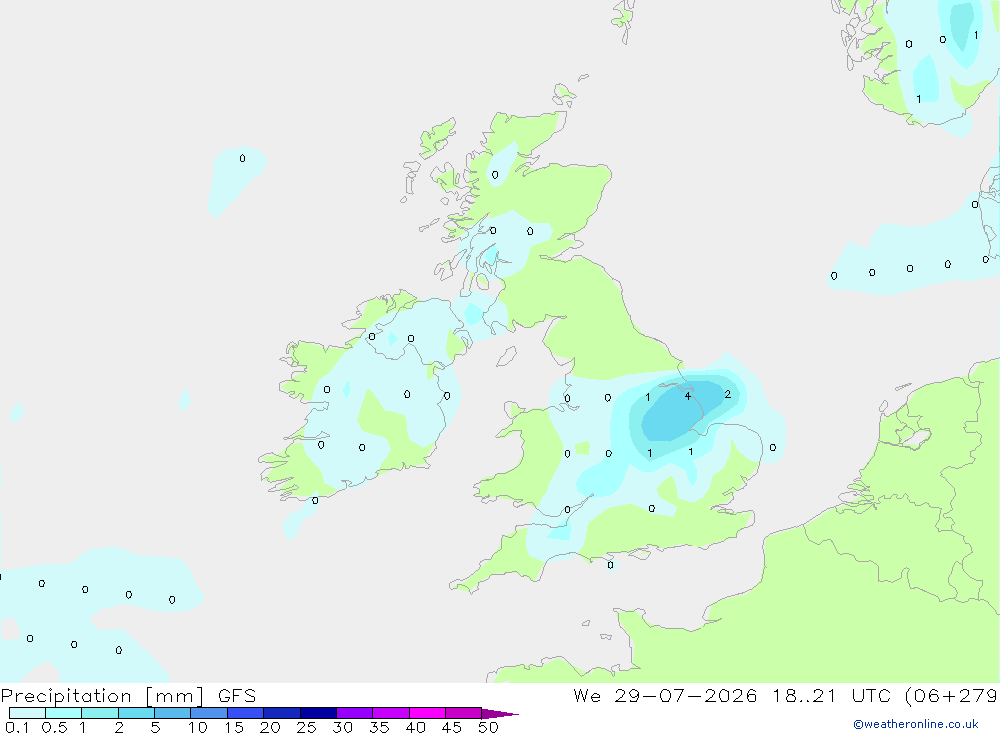The image size is (1000, 733).
Task: Click the '45' legend scale label
Action: click(x=452, y=727)
